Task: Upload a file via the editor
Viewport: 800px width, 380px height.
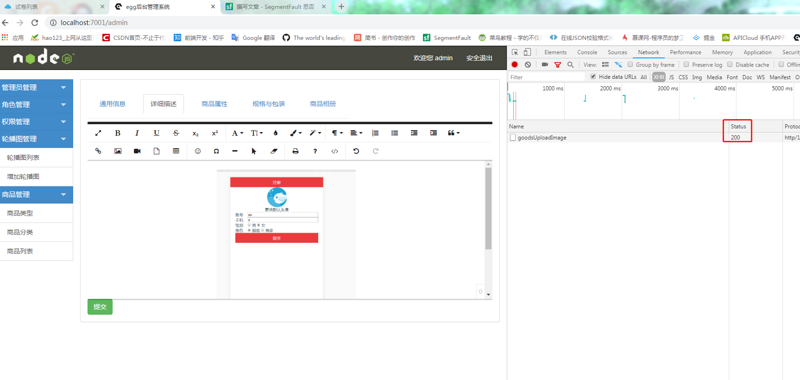Action: coord(157,151)
